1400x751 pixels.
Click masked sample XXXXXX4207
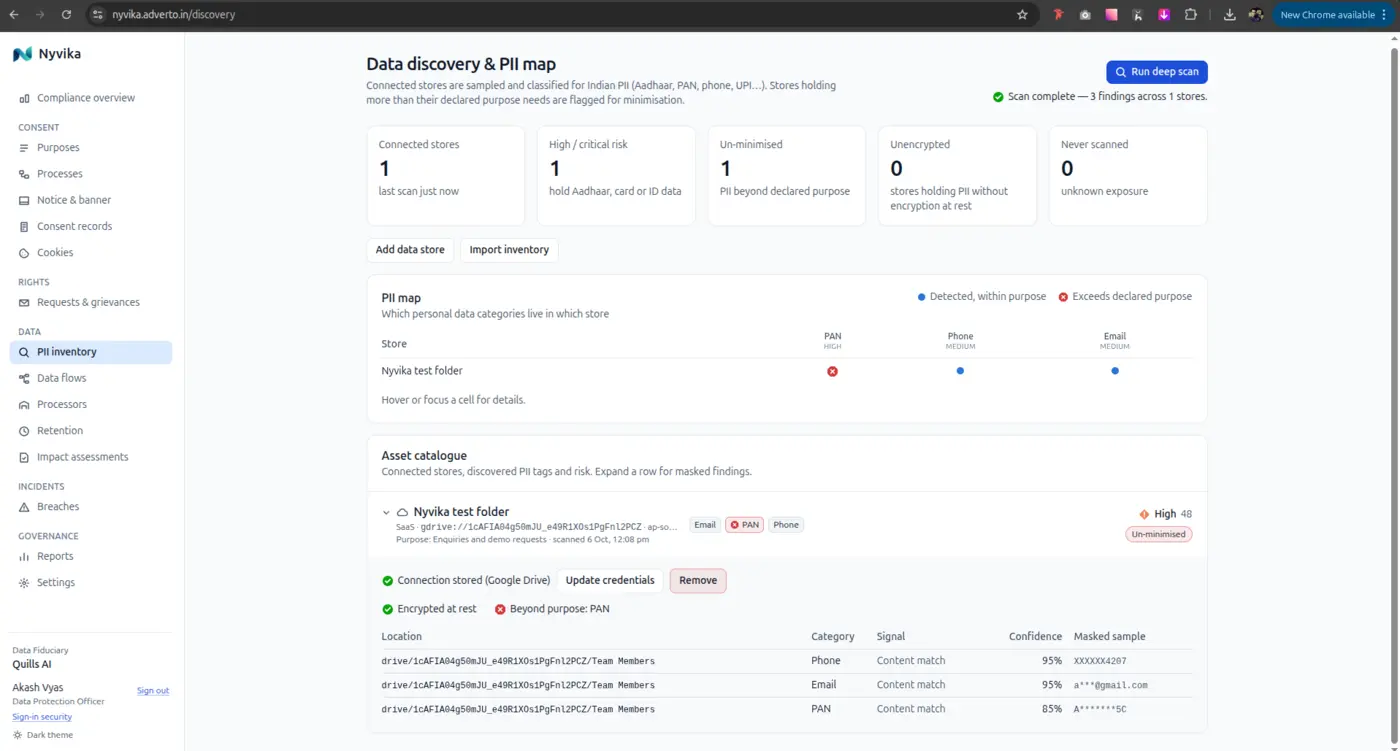pyautogui.click(x=1100, y=661)
